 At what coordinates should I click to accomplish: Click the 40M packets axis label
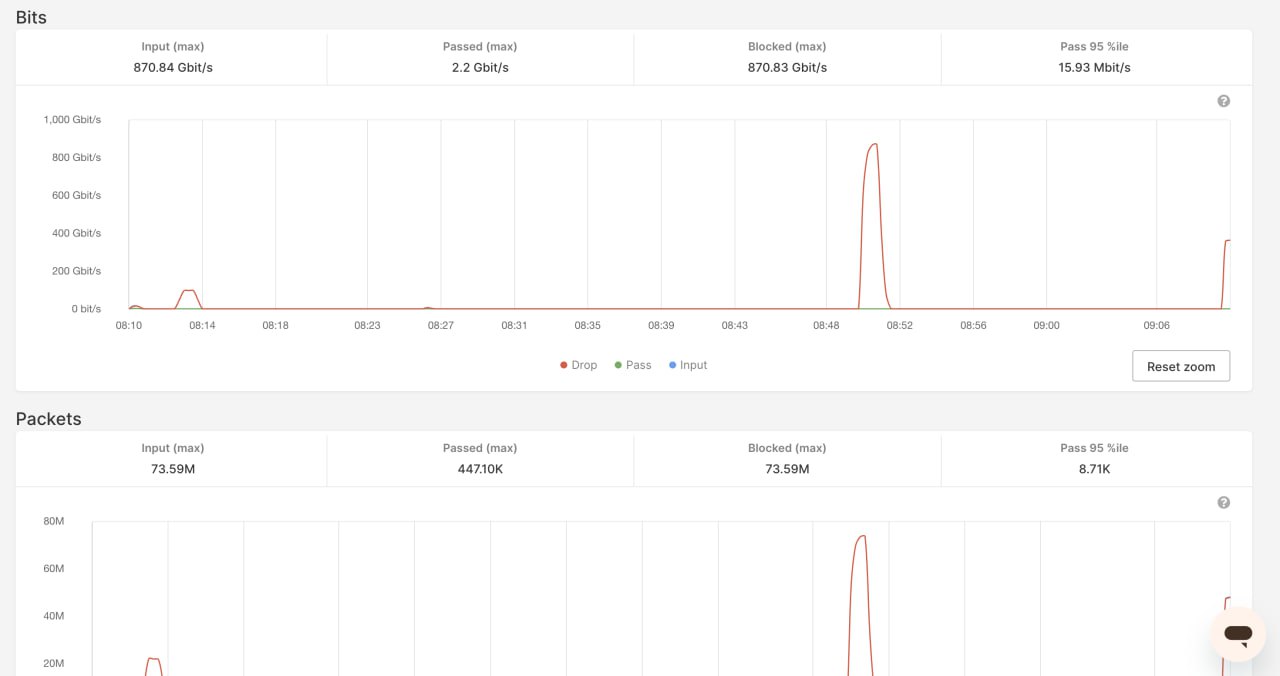pos(54,616)
